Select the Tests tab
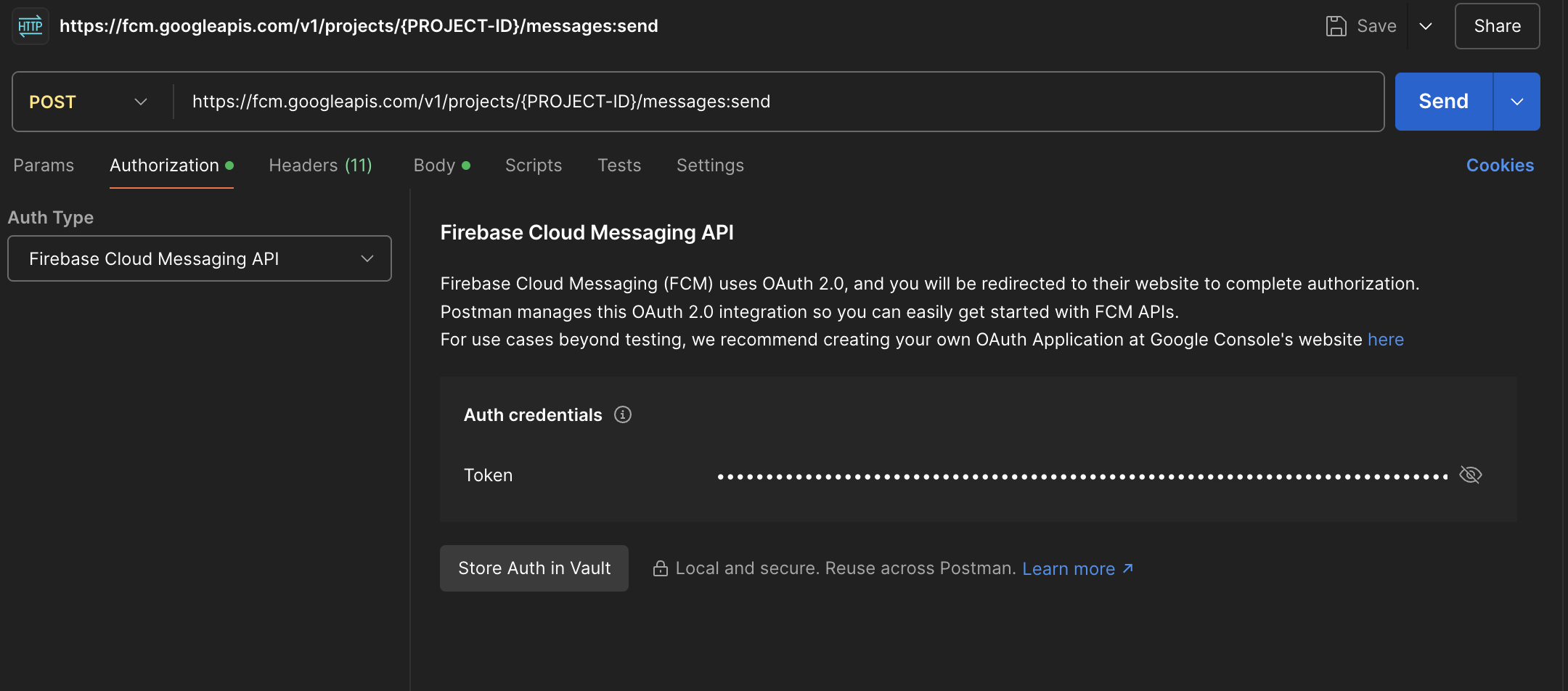The image size is (1568, 691). [x=619, y=165]
